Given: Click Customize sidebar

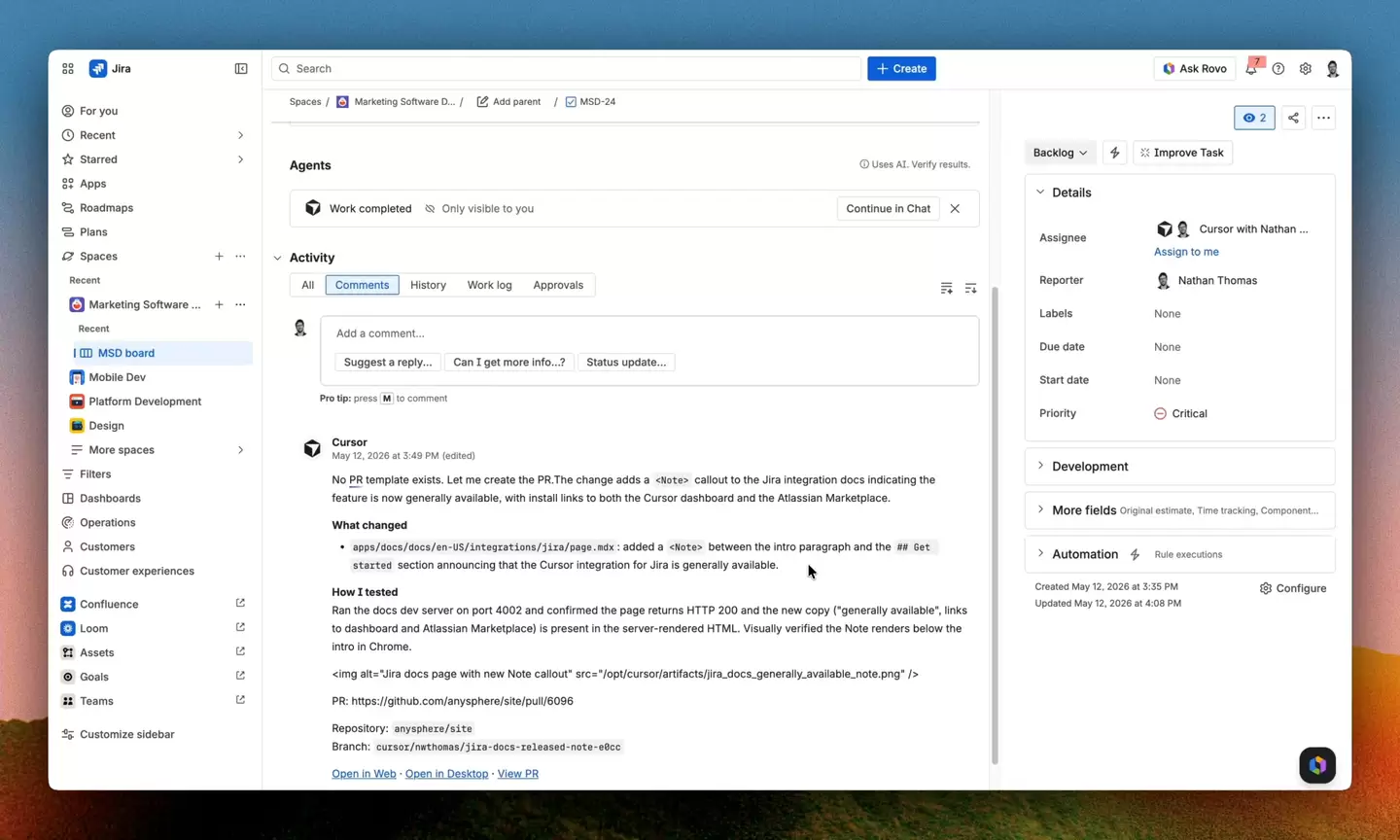Looking at the screenshot, I should click(x=126, y=734).
